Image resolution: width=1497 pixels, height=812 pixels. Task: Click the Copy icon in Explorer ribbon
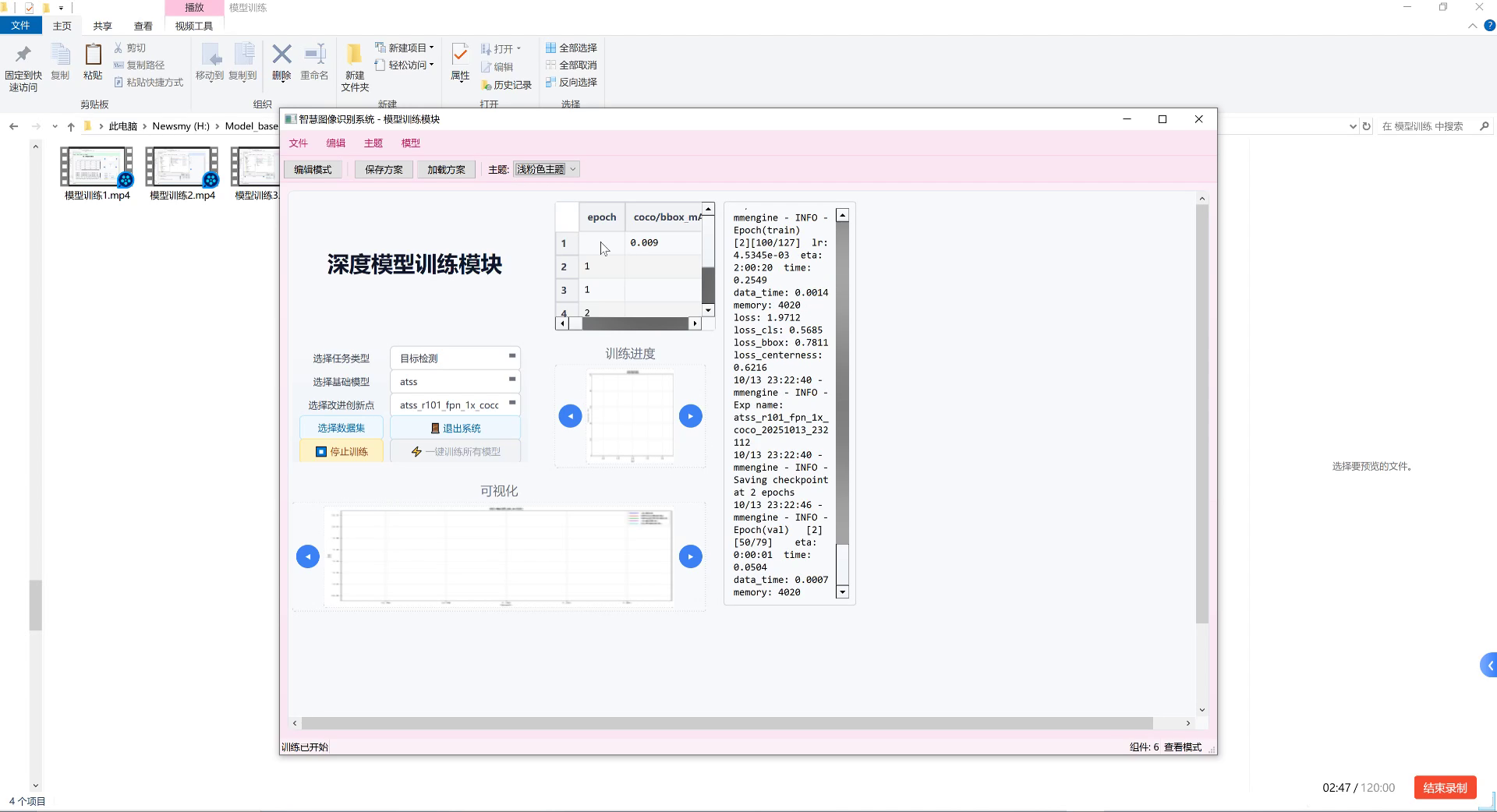click(60, 55)
